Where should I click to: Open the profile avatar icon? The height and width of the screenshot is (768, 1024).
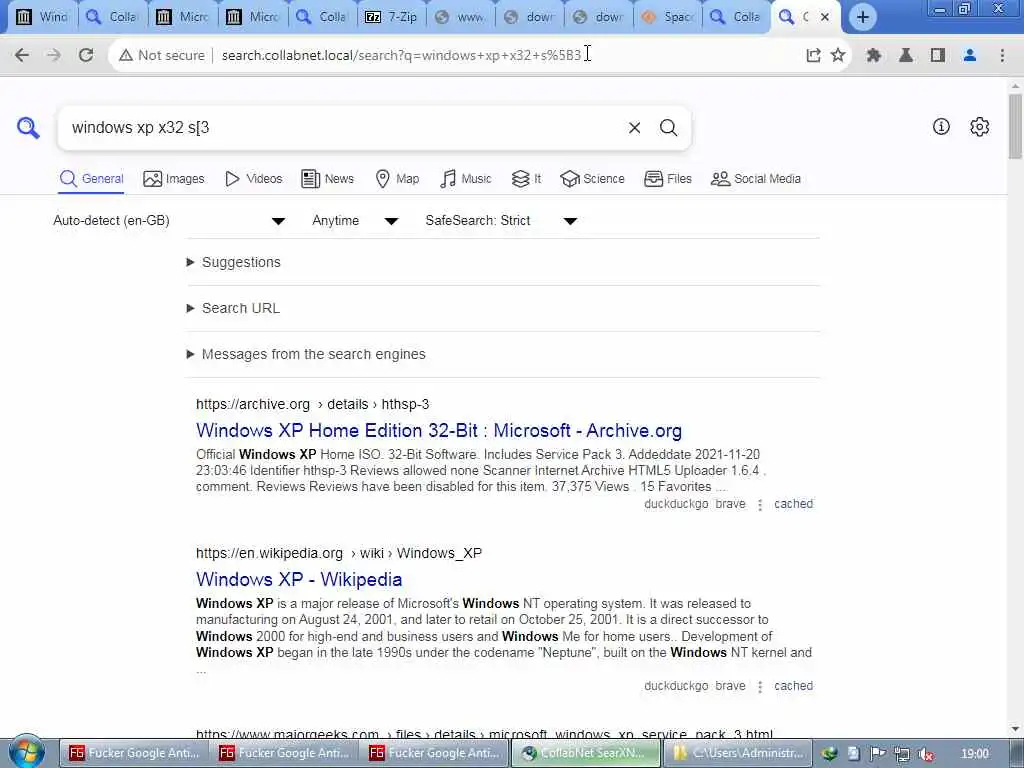coord(970,56)
